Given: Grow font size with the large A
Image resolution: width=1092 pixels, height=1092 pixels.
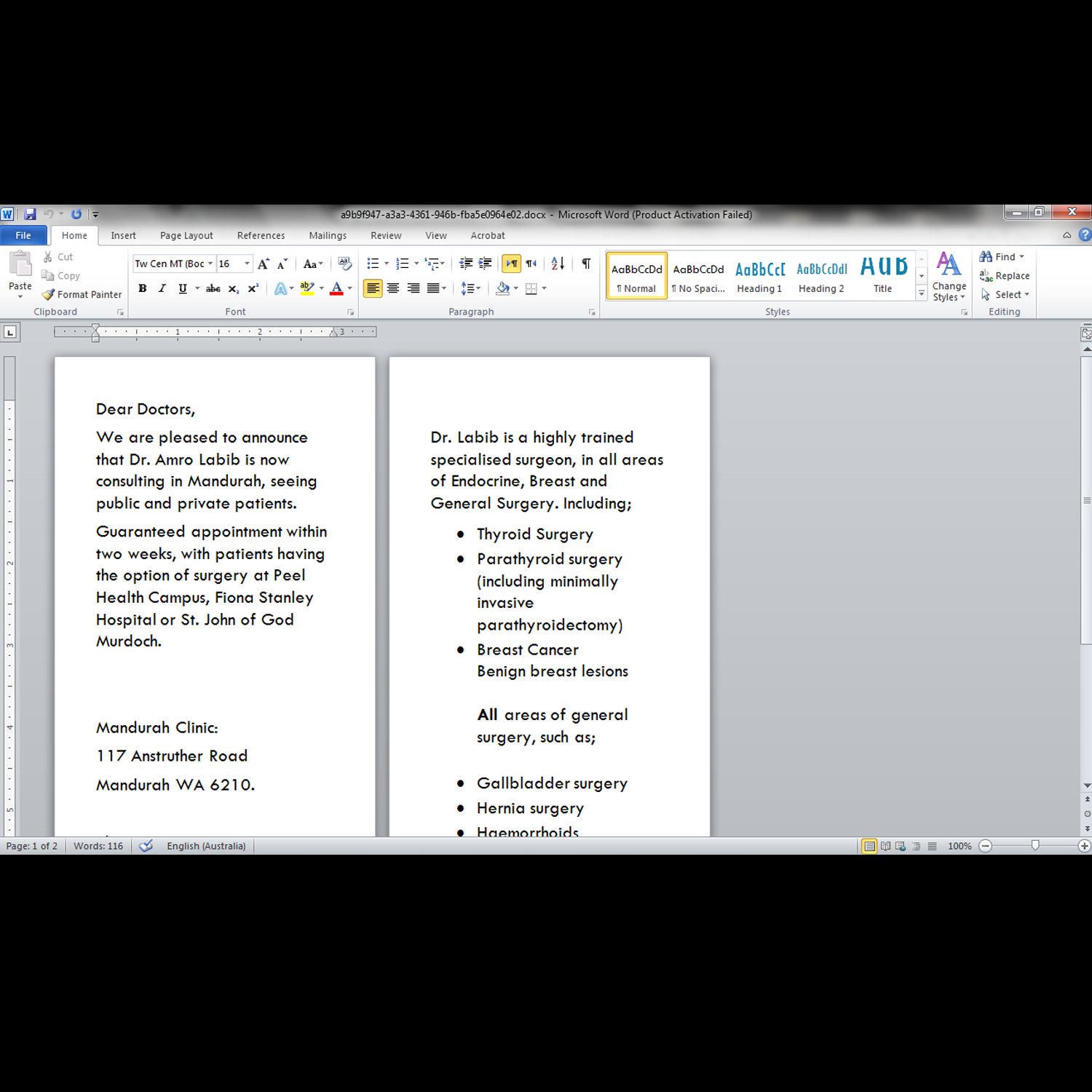Looking at the screenshot, I should pos(264,264).
